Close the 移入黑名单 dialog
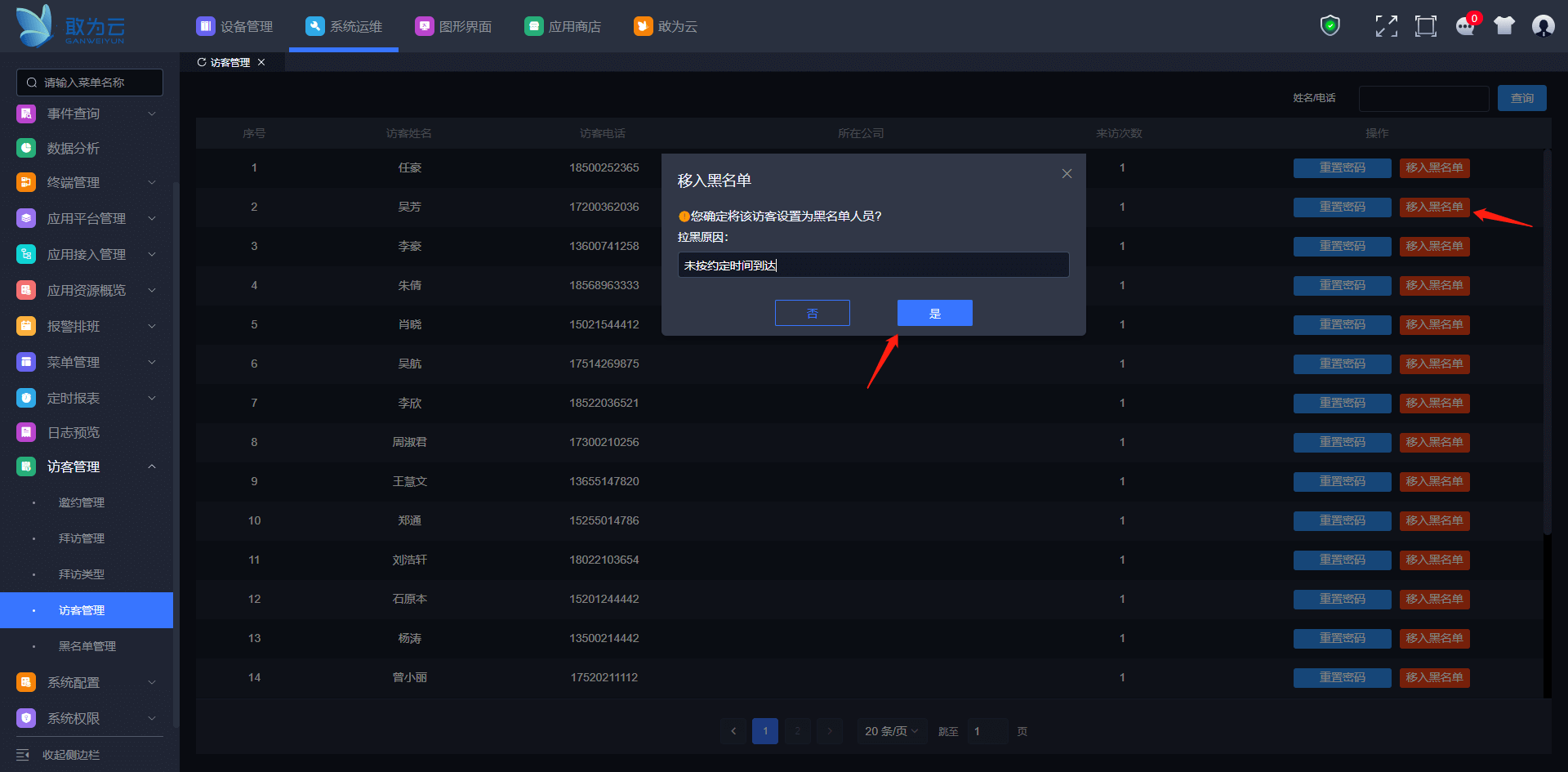 click(x=1067, y=174)
